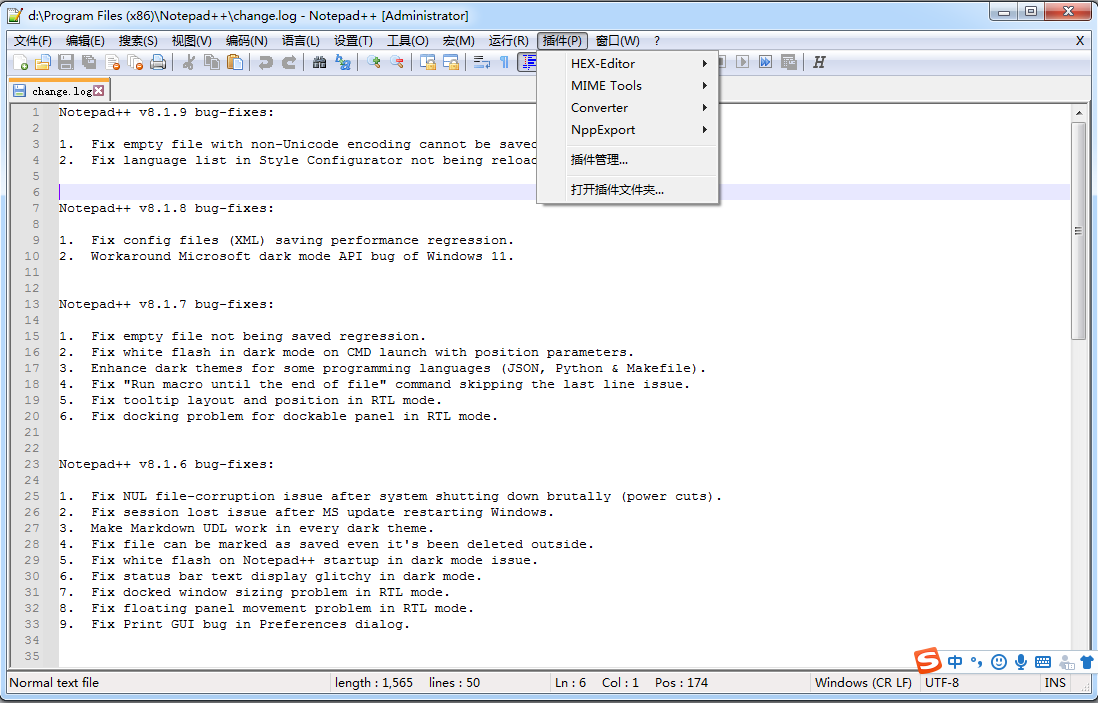
Task: Click the Redo arrow icon
Action: click(x=289, y=63)
